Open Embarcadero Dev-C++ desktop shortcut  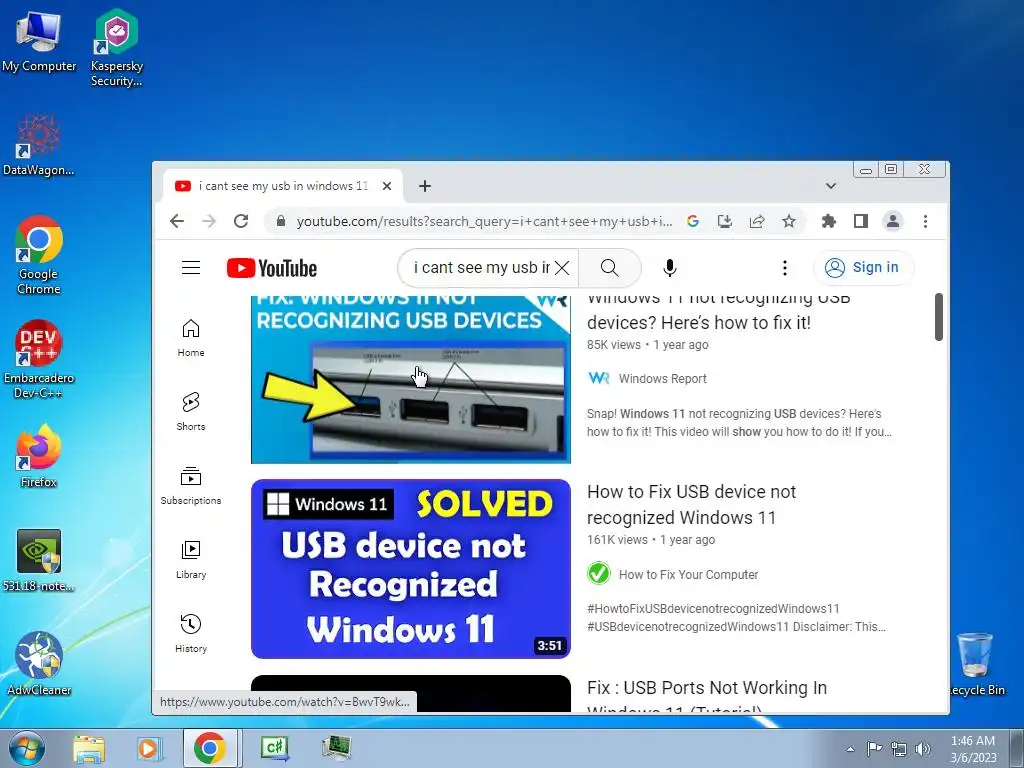point(38,359)
